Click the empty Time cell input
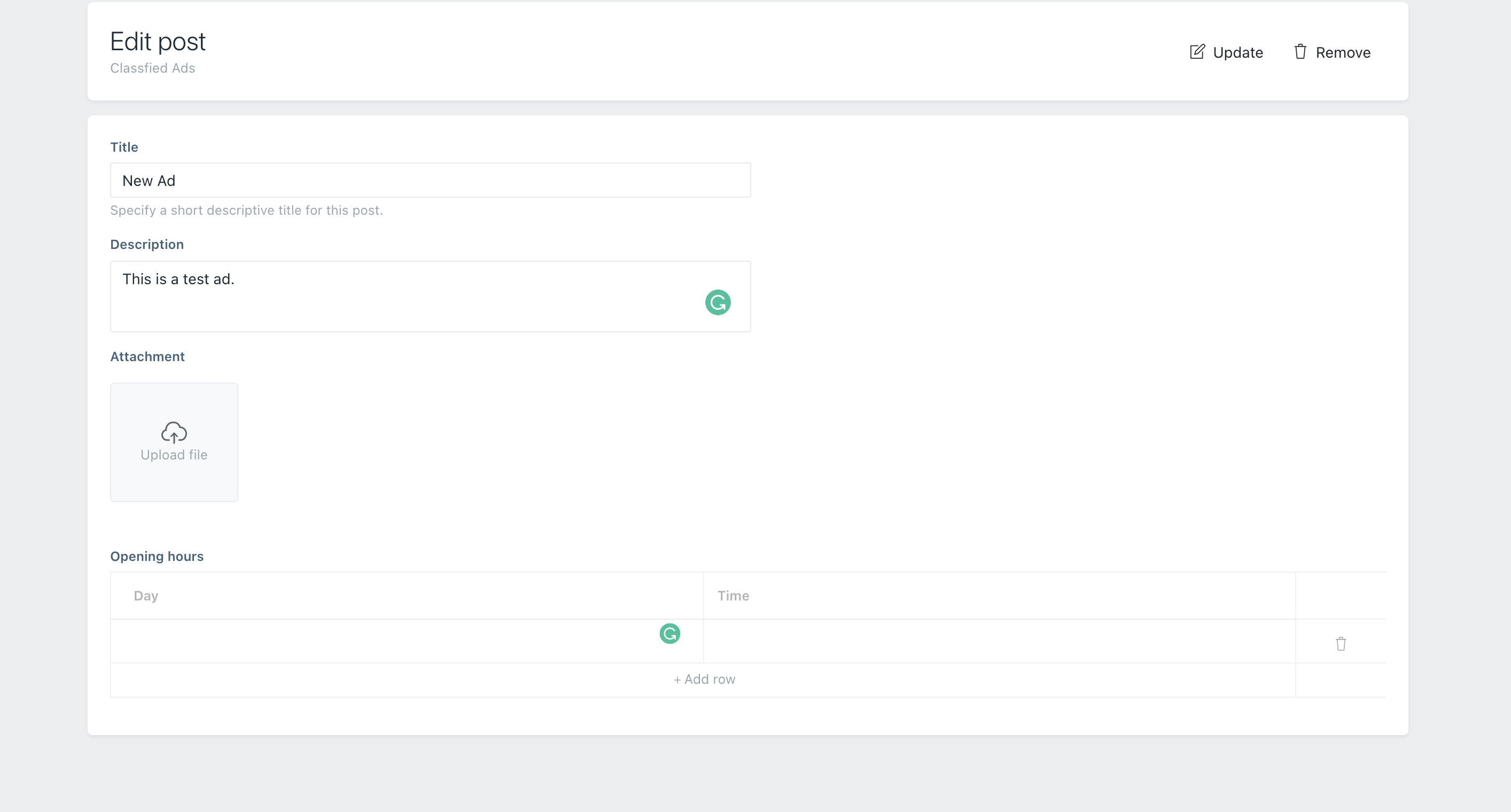Screen dimensions: 1511x812 (999, 641)
